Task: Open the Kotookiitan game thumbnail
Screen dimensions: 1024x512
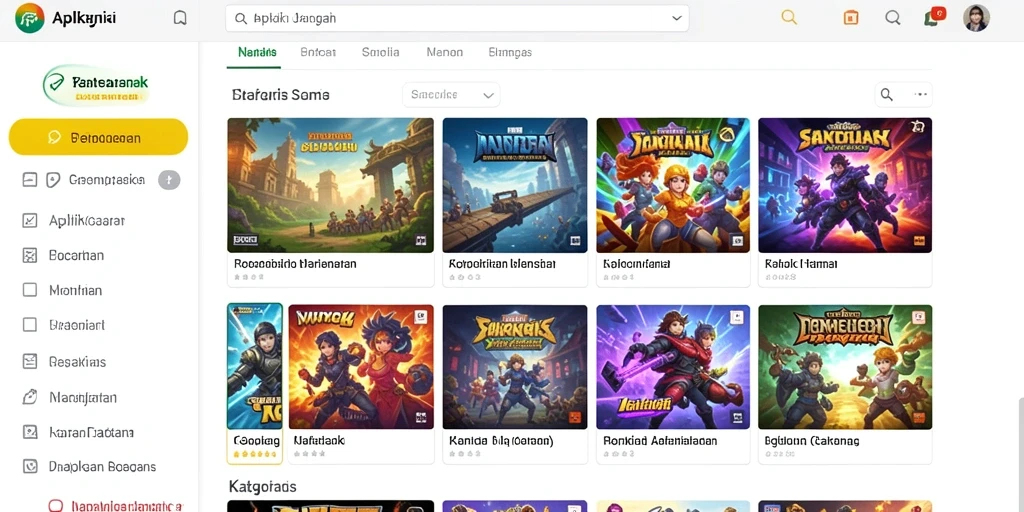Action: [515, 185]
